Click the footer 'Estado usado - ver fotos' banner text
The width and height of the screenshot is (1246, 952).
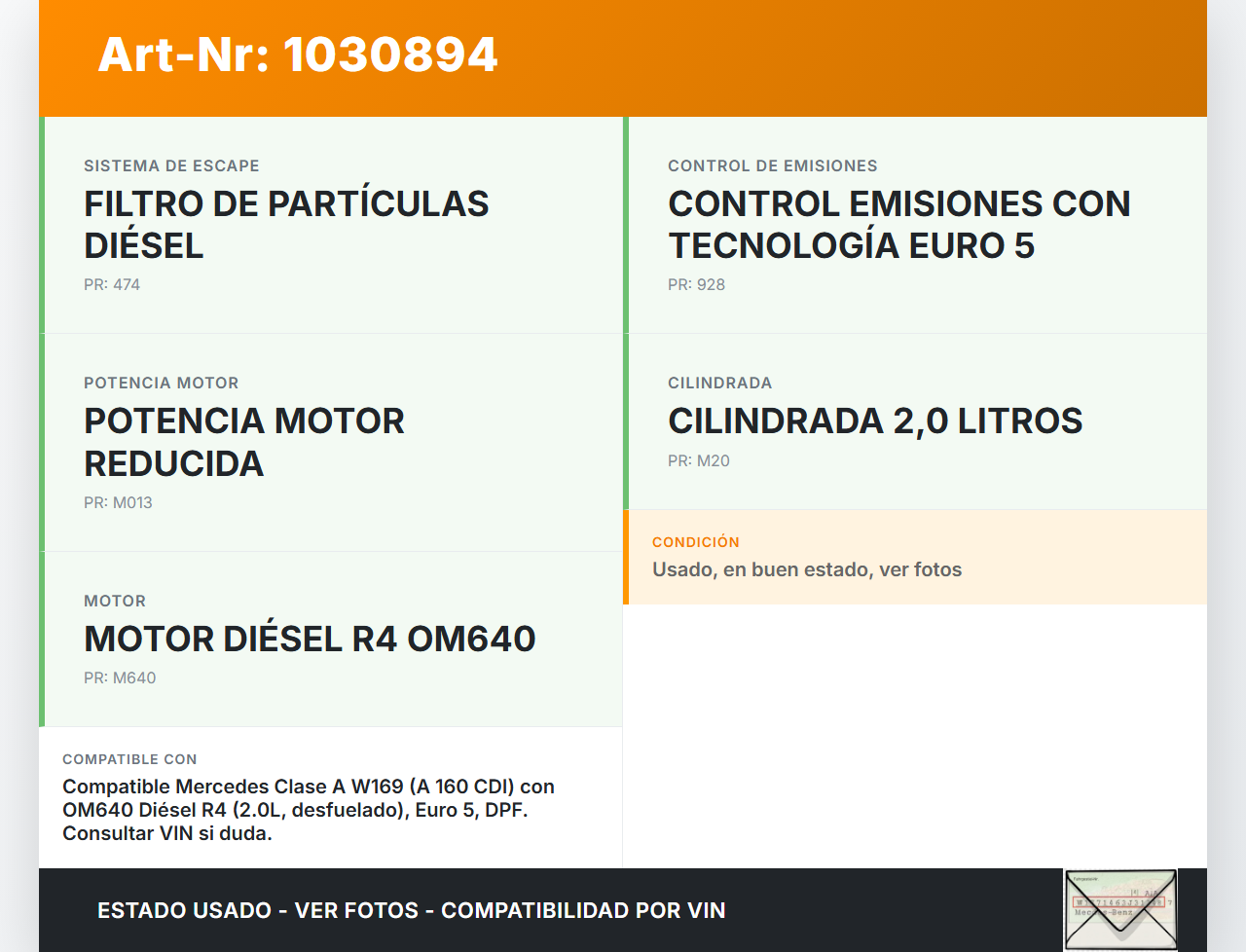(x=411, y=911)
